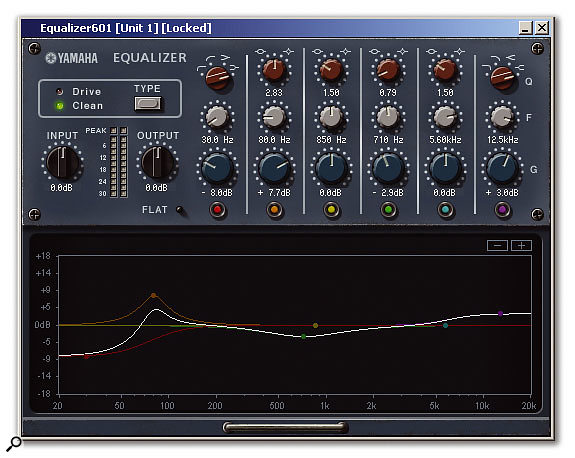Click the gain knob below 850 Hz

[x=332, y=168]
